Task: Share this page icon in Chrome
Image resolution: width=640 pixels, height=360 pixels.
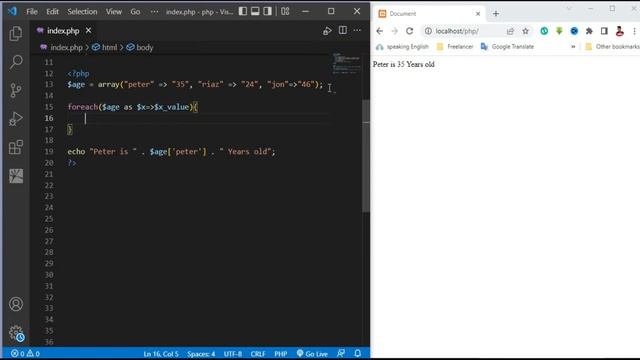Action: click(510, 31)
